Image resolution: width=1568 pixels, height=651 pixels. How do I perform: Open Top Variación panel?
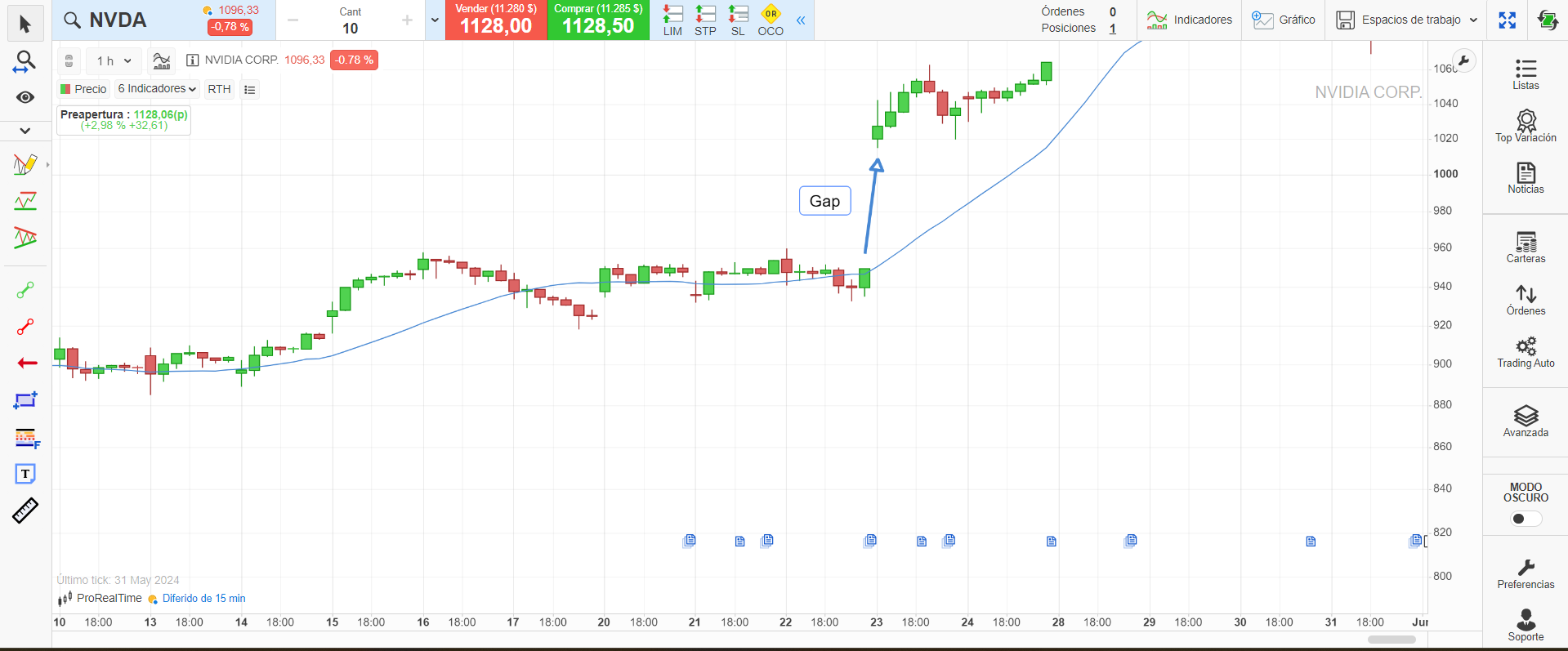tap(1526, 126)
